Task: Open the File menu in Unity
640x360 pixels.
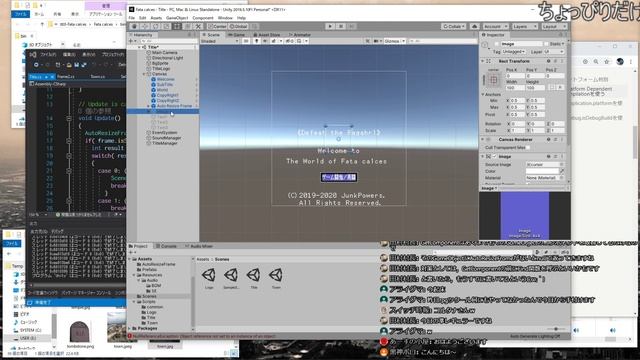Action: click(x=131, y=18)
